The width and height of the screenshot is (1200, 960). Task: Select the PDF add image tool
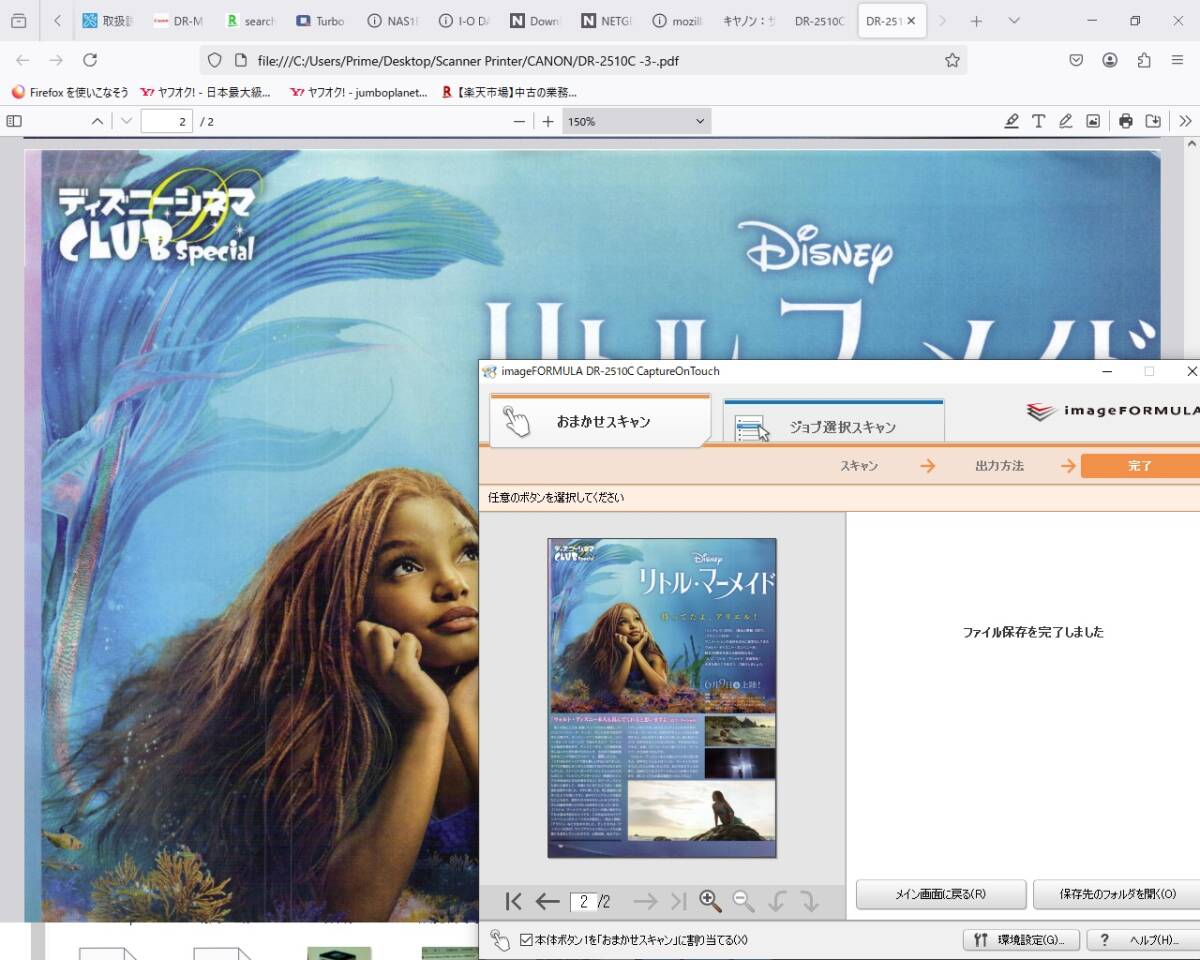[x=1093, y=121]
